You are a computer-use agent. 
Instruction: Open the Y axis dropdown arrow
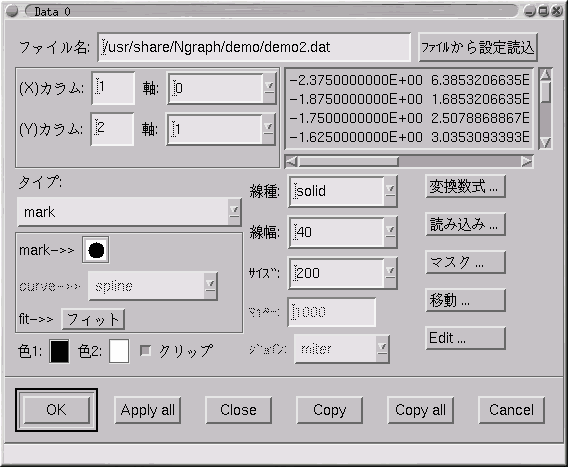(268, 129)
